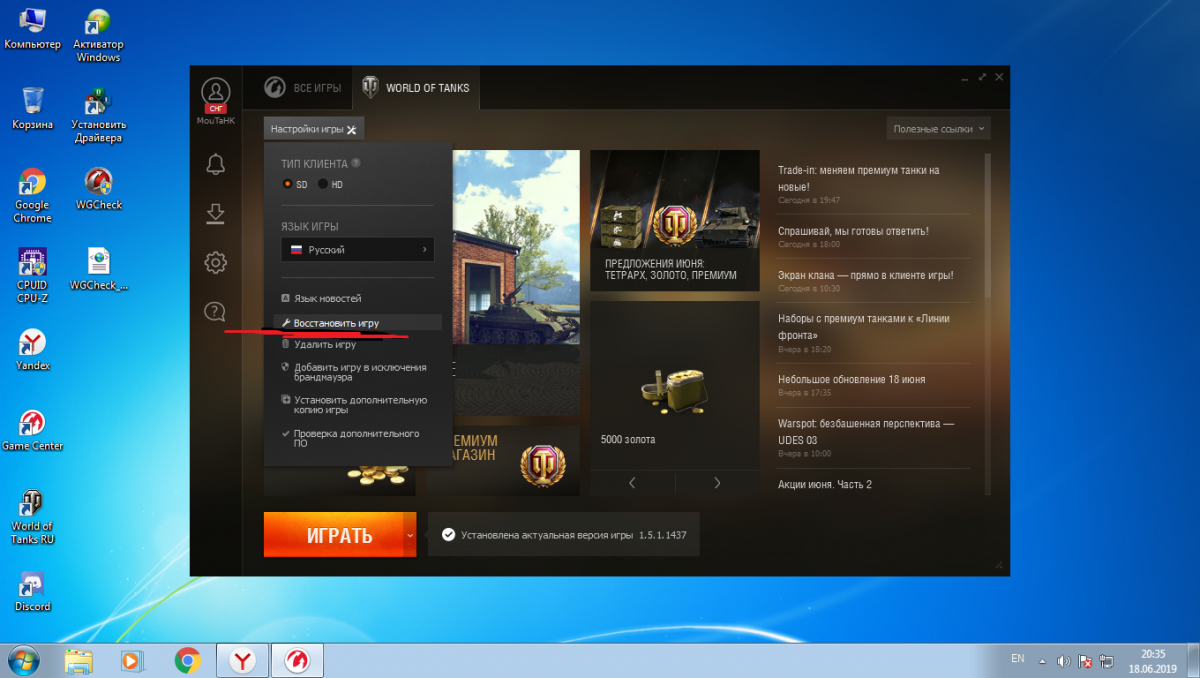The height and width of the screenshot is (678, 1200).
Task: Expand the Полезные ссылки dropdown
Action: pos(938,128)
